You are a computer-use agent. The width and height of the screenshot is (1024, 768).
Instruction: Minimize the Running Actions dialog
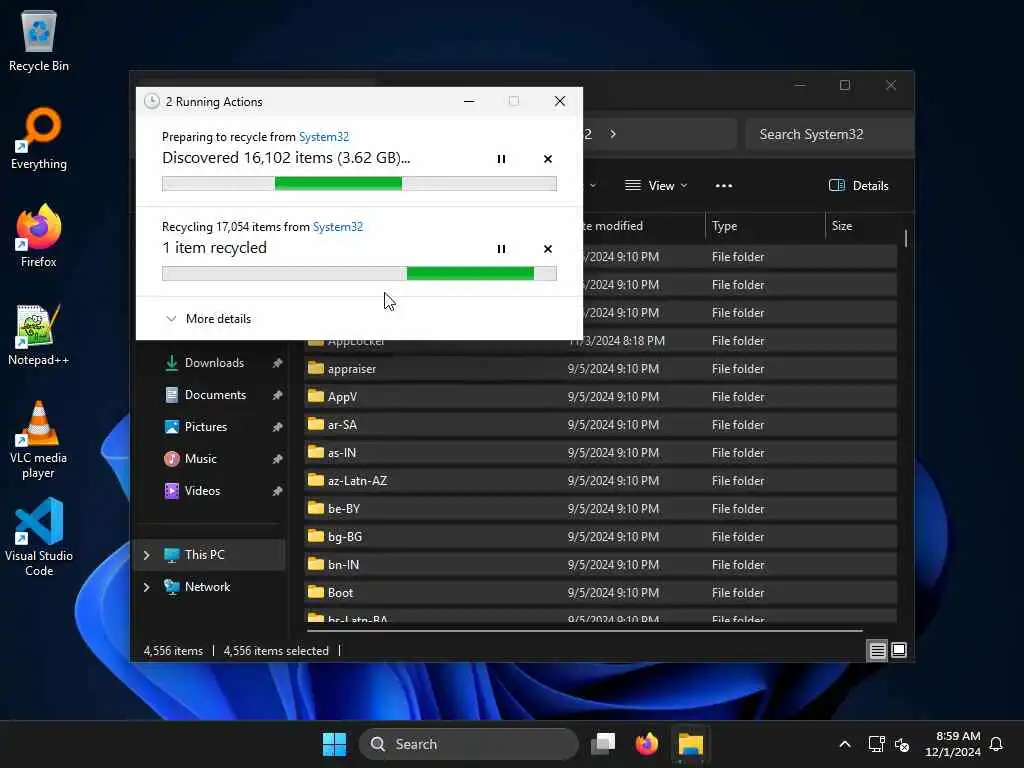(x=469, y=101)
